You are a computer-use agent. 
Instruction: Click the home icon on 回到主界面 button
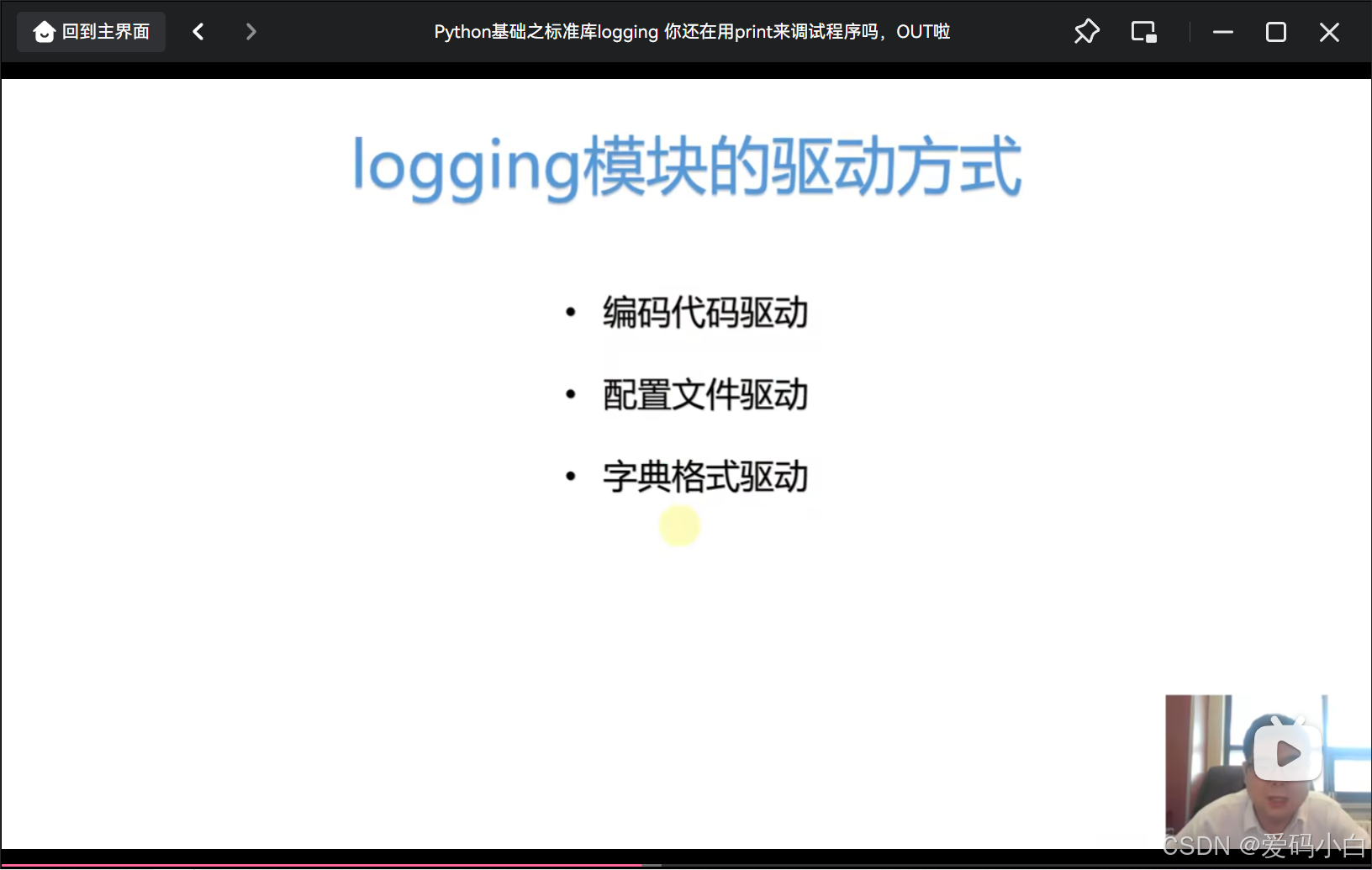tap(44, 31)
